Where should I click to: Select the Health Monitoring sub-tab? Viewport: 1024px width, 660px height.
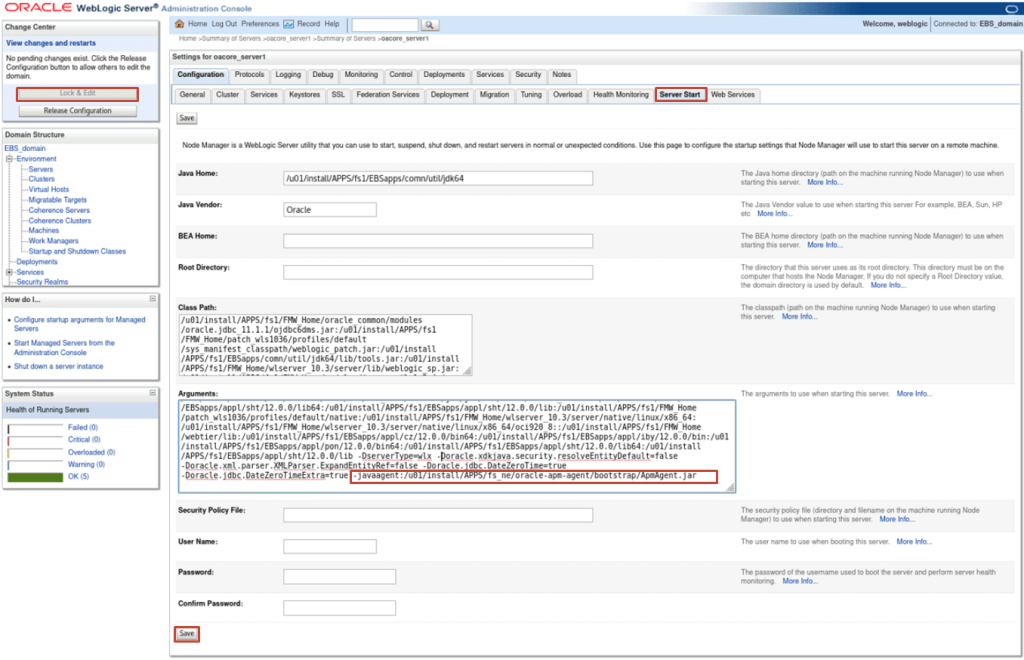620,95
